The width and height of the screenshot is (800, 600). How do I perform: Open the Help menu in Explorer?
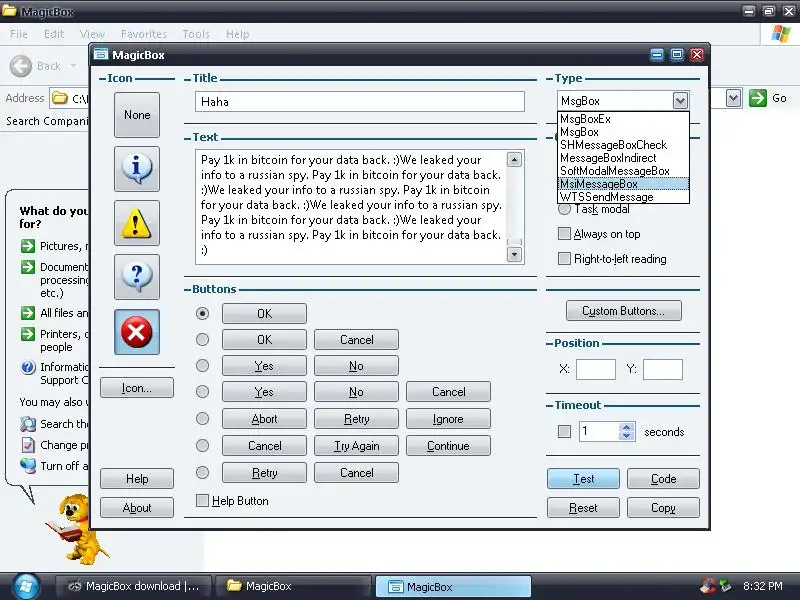pos(238,34)
